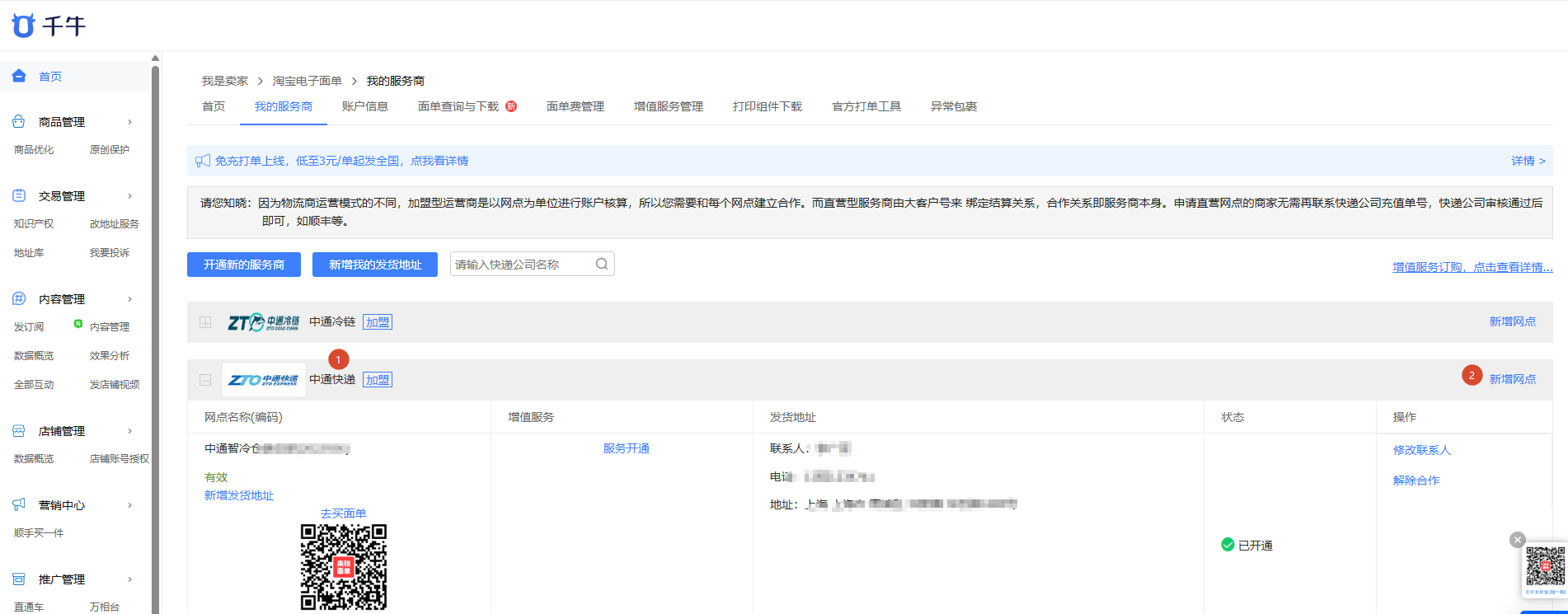Collapse the 中通快递 provider row
The image size is (1568, 614).
tap(205, 380)
